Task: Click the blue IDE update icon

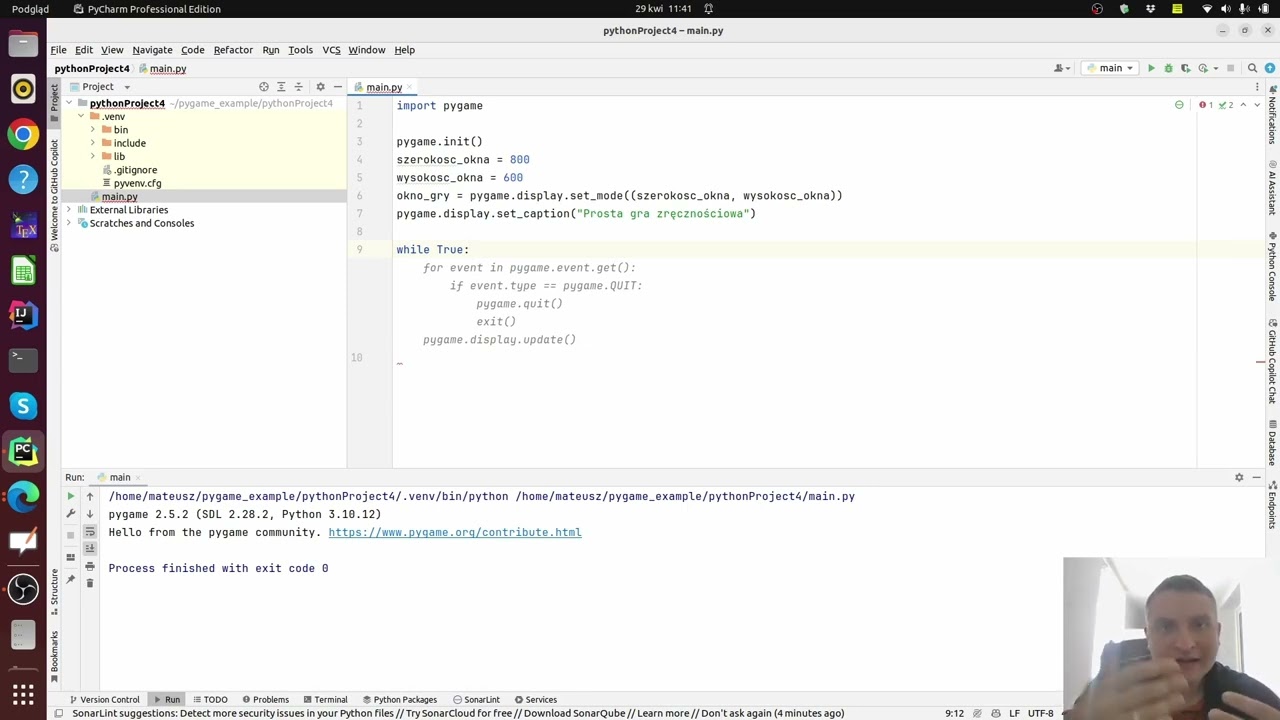Action: [x=1268, y=68]
